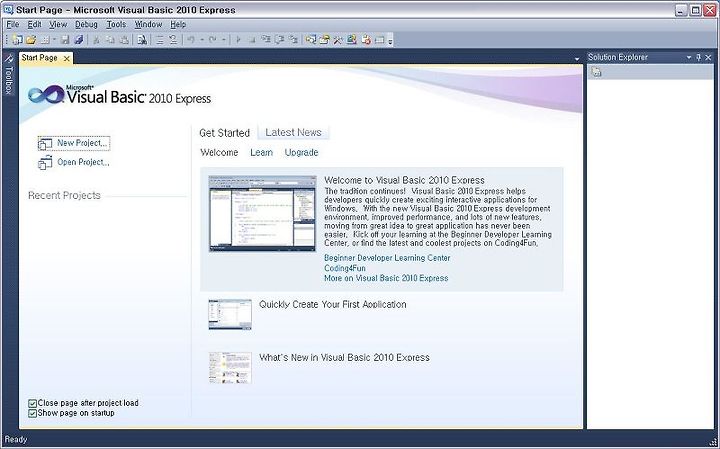The height and width of the screenshot is (449, 720).
Task: Click the Properties icon inside Solution Explorer panel
Action: point(596,72)
